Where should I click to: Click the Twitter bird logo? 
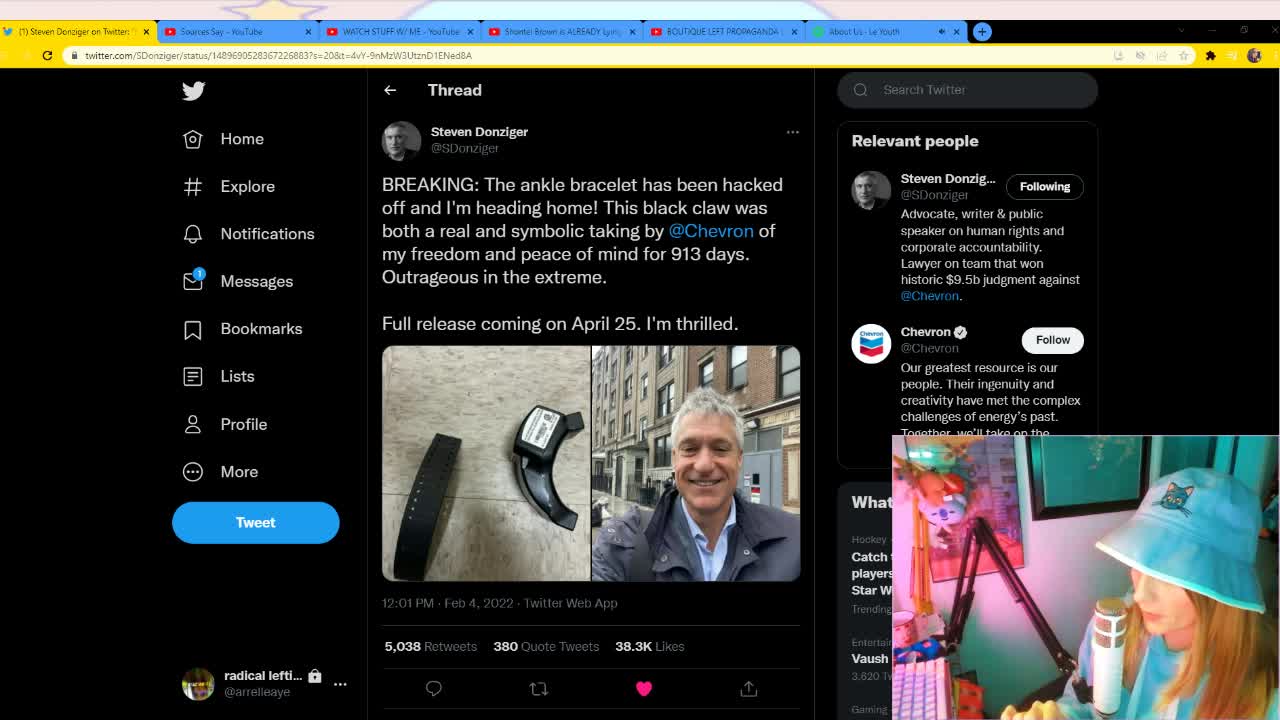(193, 91)
